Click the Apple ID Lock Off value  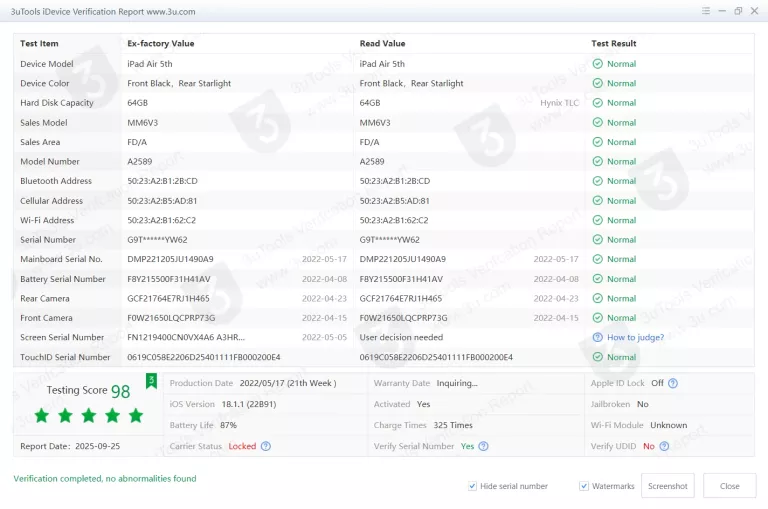[657, 383]
